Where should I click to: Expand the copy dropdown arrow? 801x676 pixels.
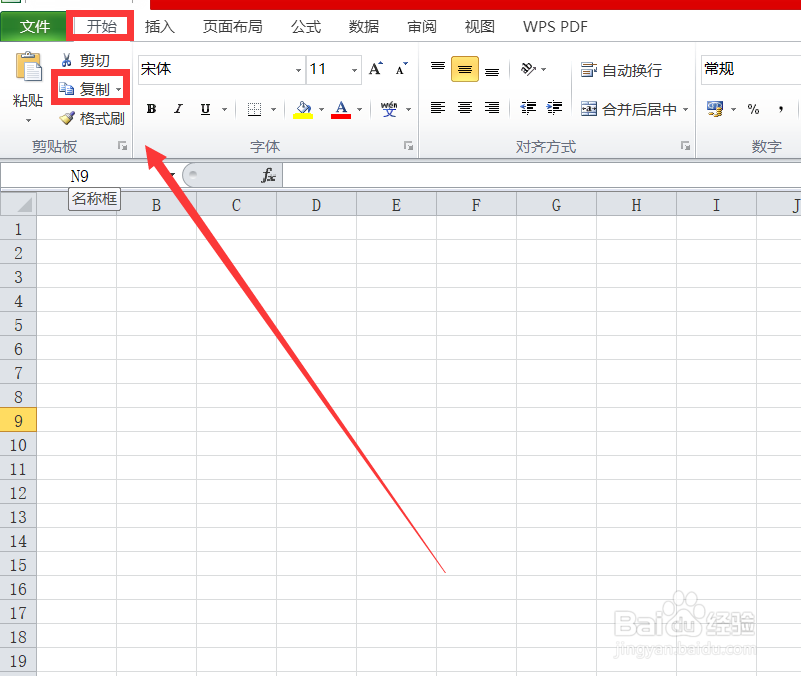coord(119,89)
